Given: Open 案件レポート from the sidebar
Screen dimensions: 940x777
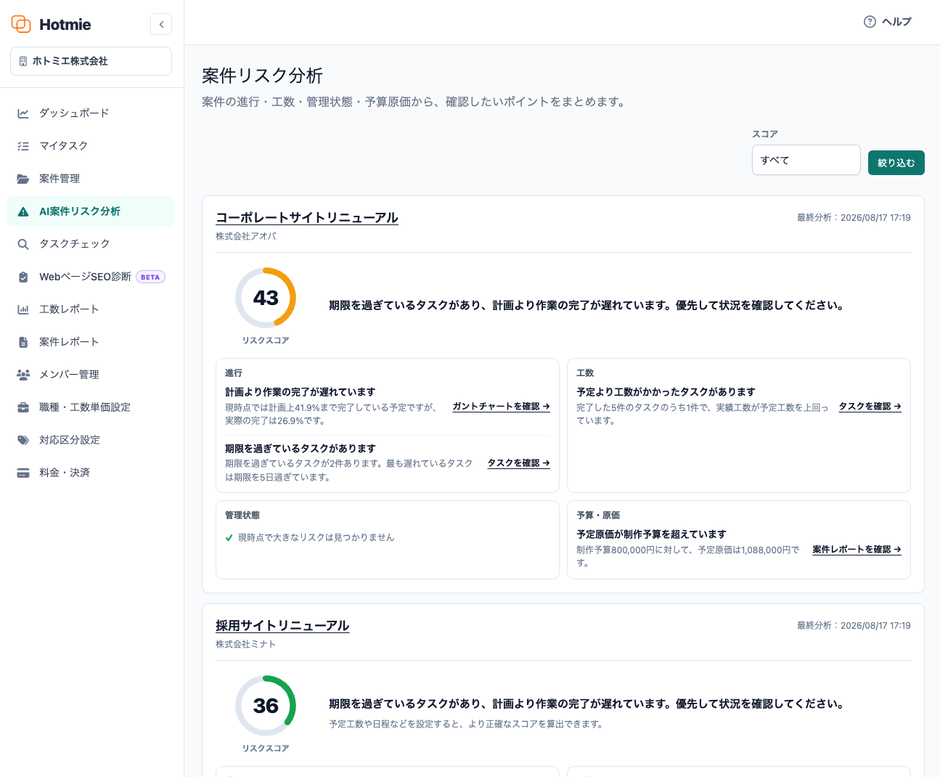Looking at the screenshot, I should click(91, 342).
